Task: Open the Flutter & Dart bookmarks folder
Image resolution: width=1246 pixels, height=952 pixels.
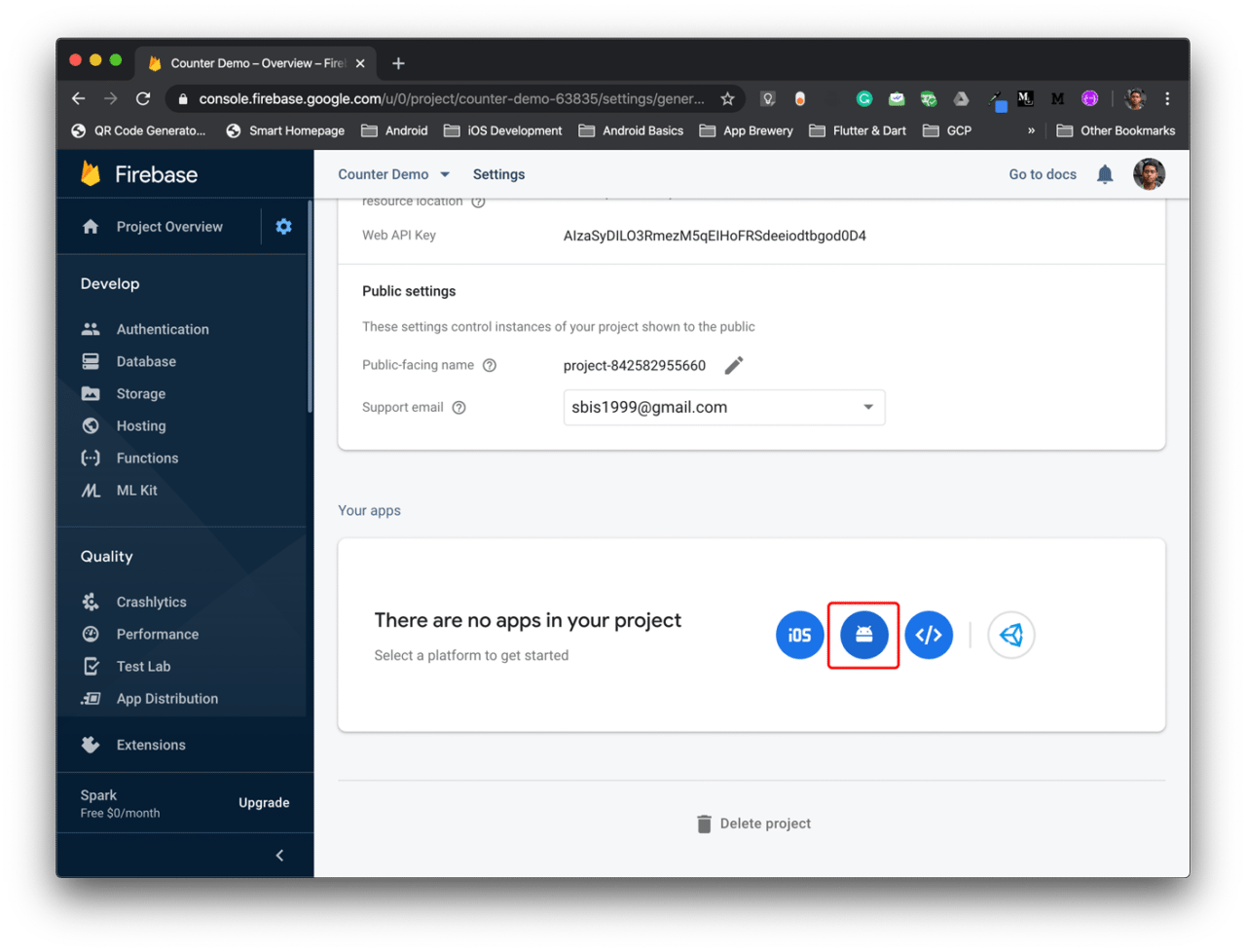Action: point(858,130)
